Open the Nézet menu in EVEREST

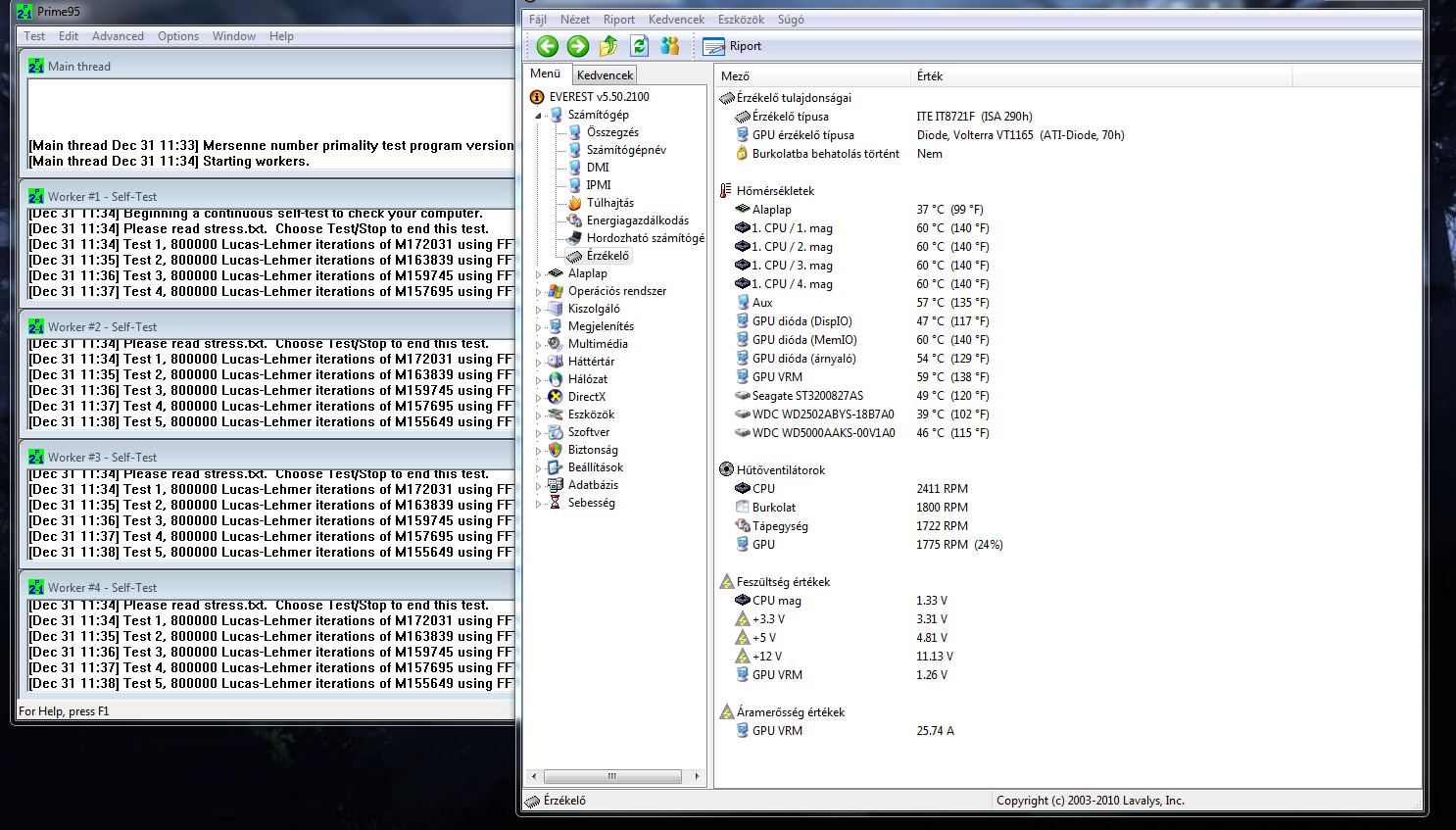(575, 20)
